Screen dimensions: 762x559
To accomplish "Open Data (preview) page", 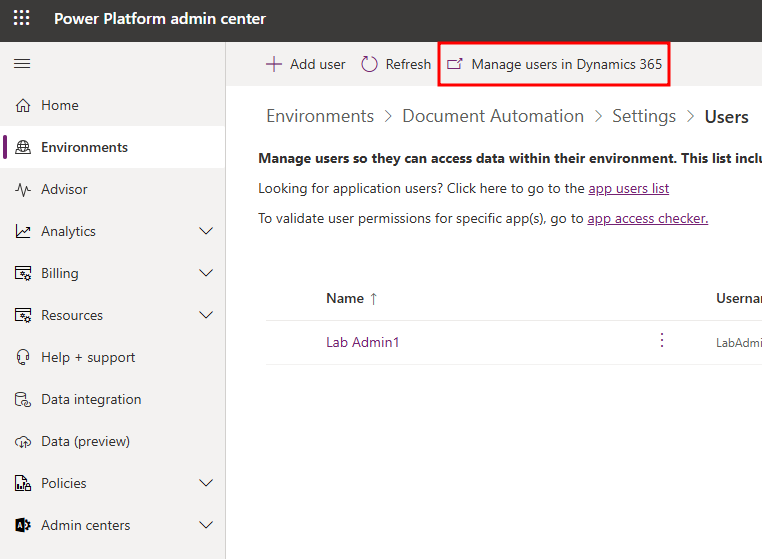I will (113, 441).
